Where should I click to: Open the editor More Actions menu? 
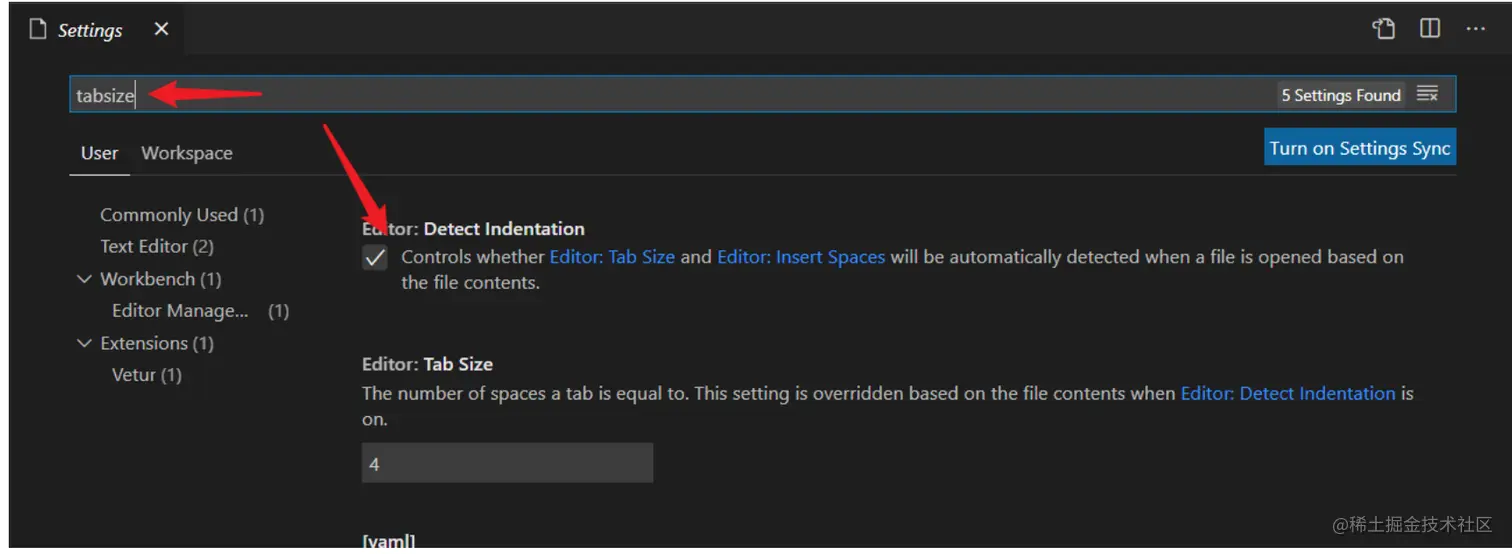pyautogui.click(x=1476, y=29)
